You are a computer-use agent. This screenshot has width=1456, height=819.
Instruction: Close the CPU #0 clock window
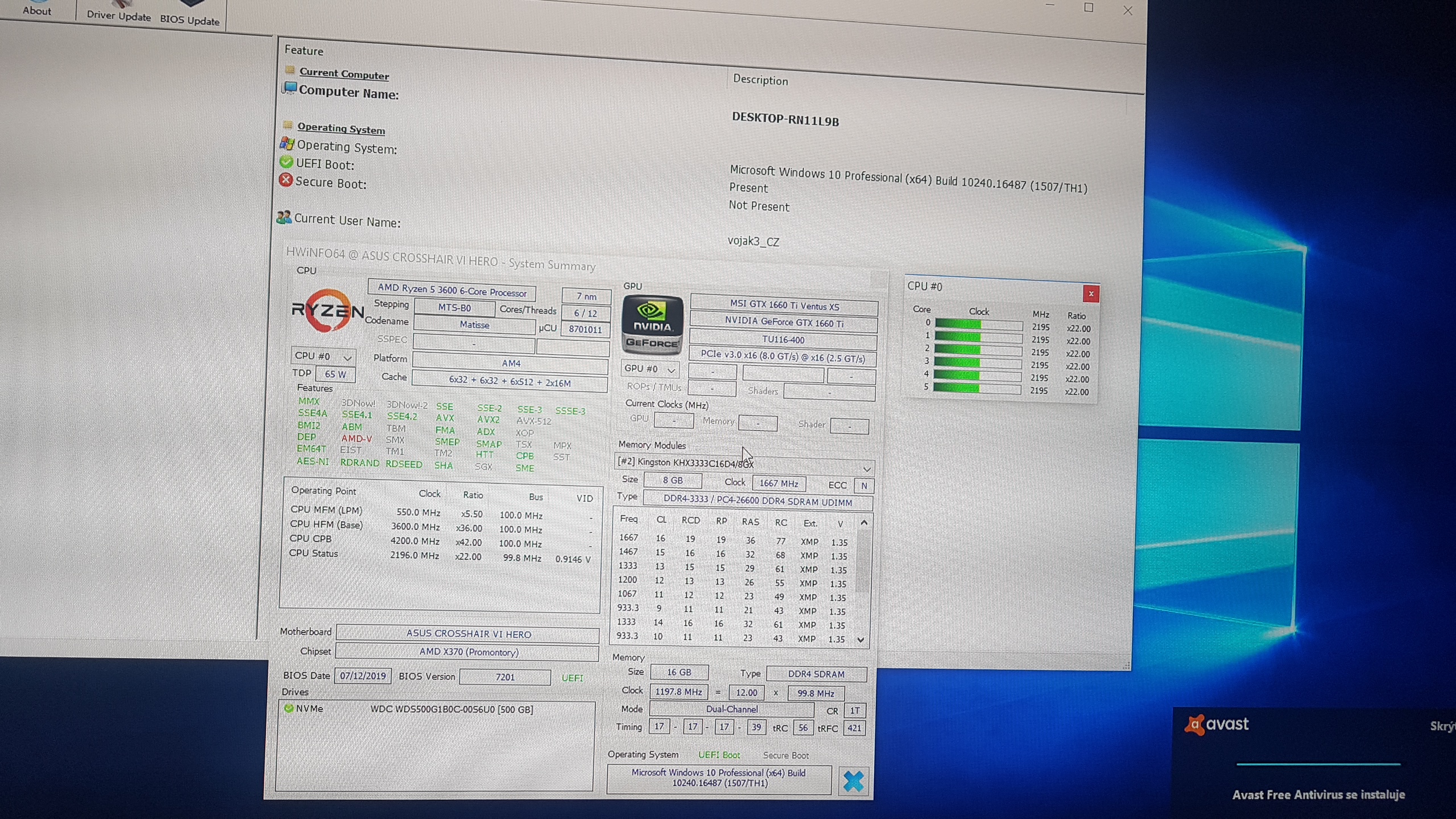click(x=1090, y=294)
